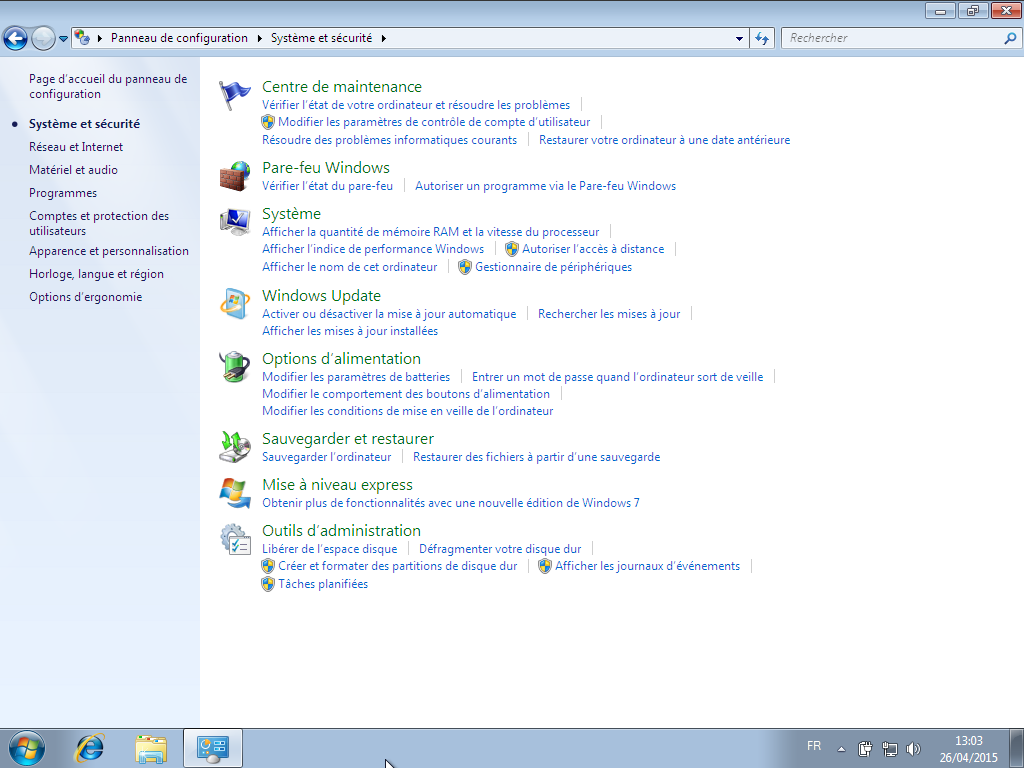The height and width of the screenshot is (768, 1024).
Task: Click the Windows Update icon
Action: click(234, 304)
